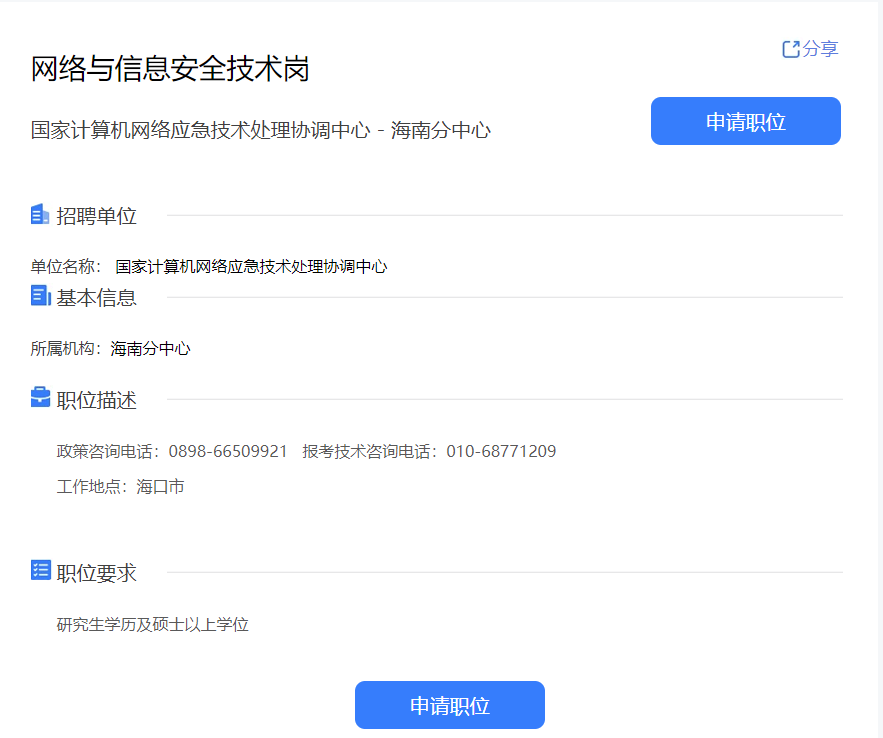Viewport: 883px width, 738px height.
Task: Click the 工作地点 海口市 line
Action: pyautogui.click(x=120, y=487)
